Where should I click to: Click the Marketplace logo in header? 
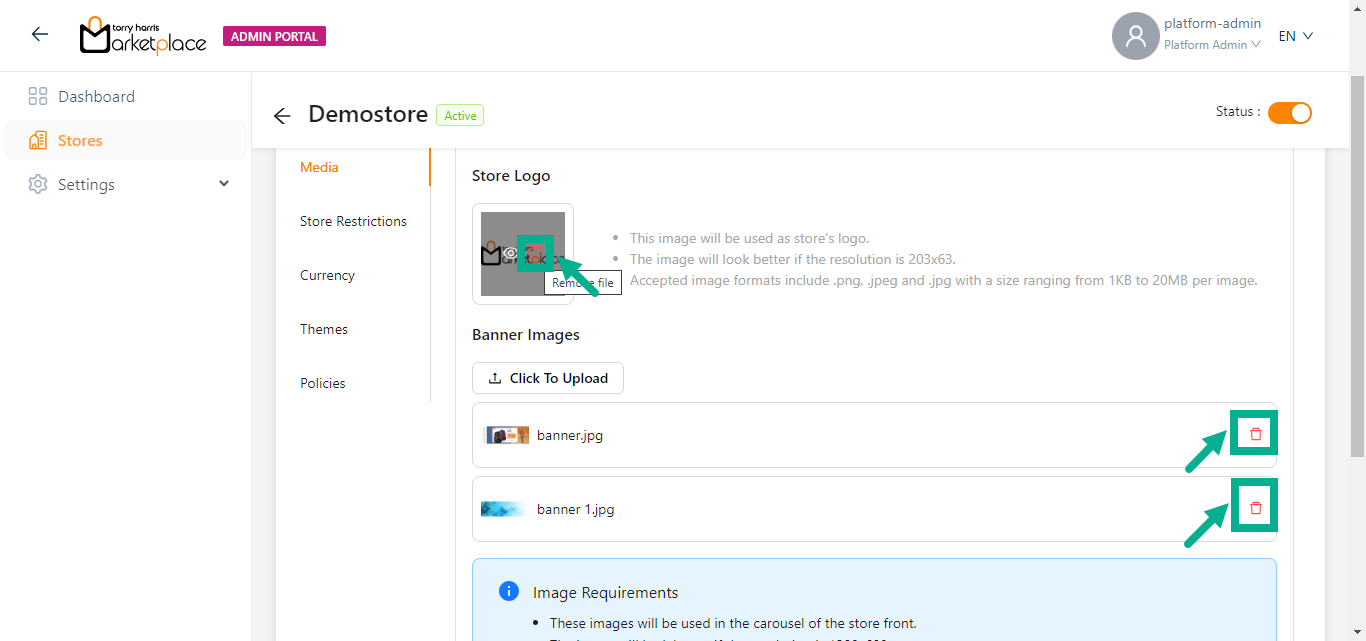pyautogui.click(x=143, y=36)
